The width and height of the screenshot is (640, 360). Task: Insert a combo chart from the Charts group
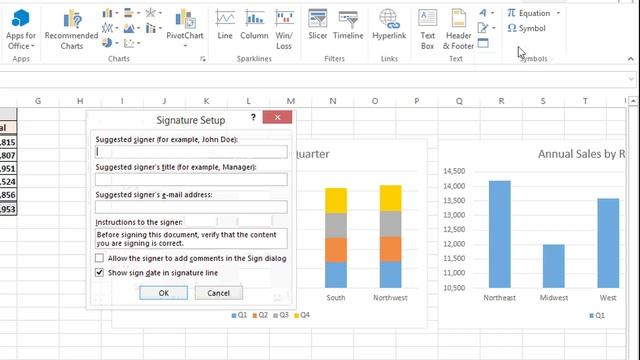[x=153, y=28]
